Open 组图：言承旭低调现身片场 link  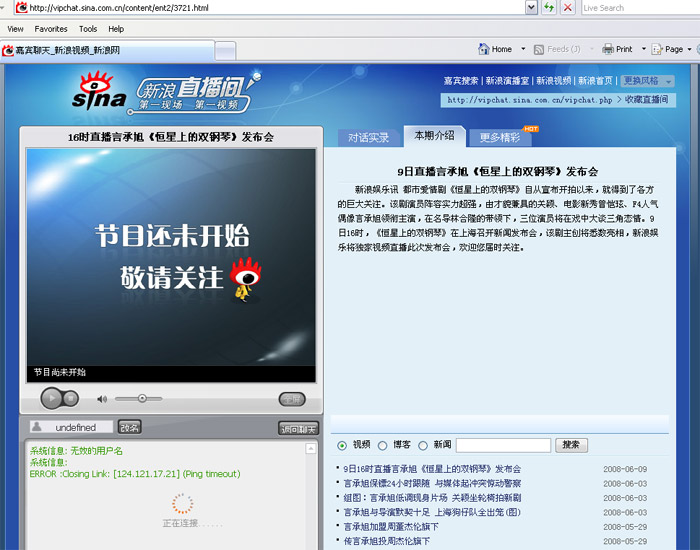[432, 498]
